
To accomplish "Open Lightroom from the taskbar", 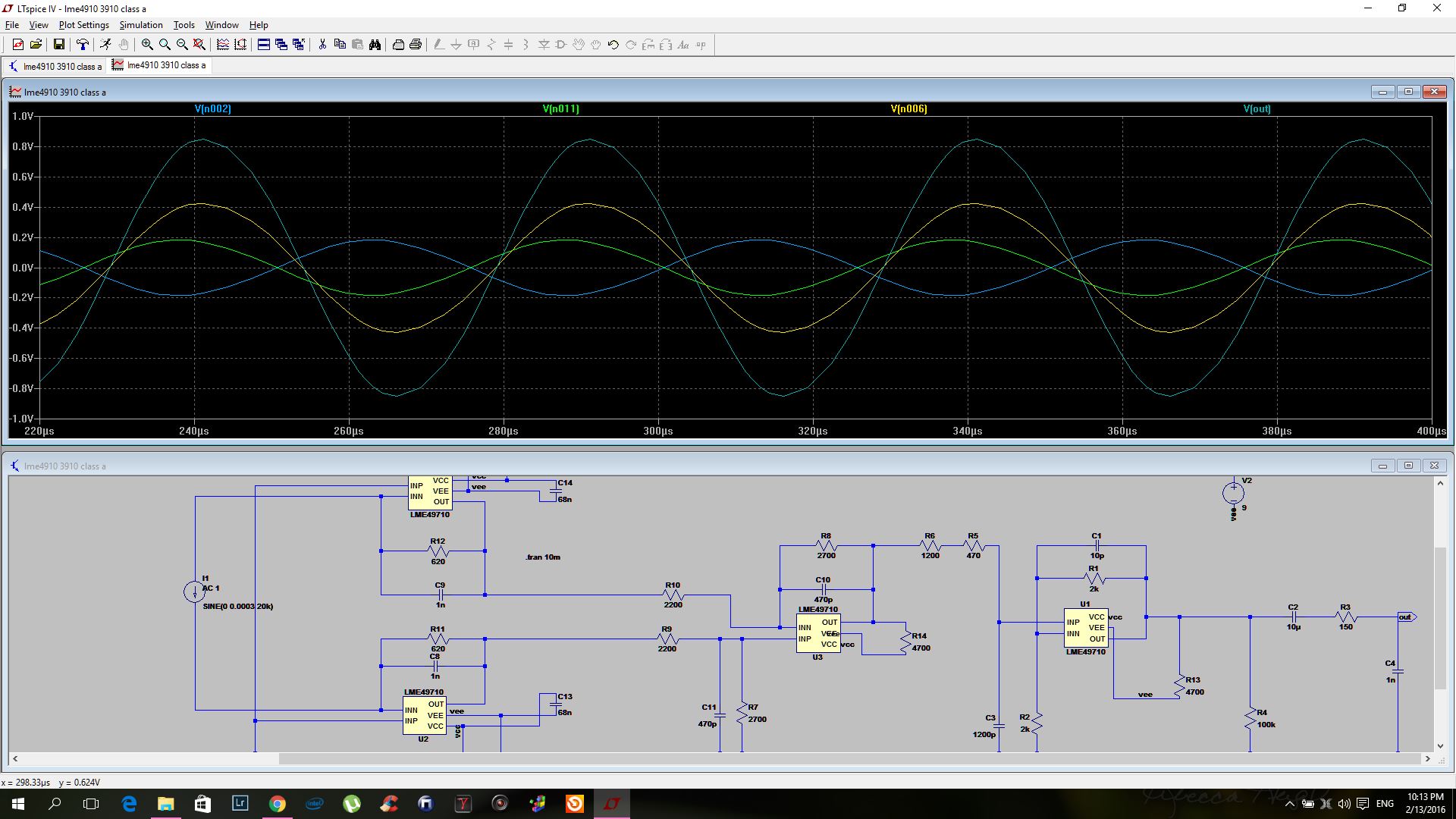I will [x=240, y=804].
